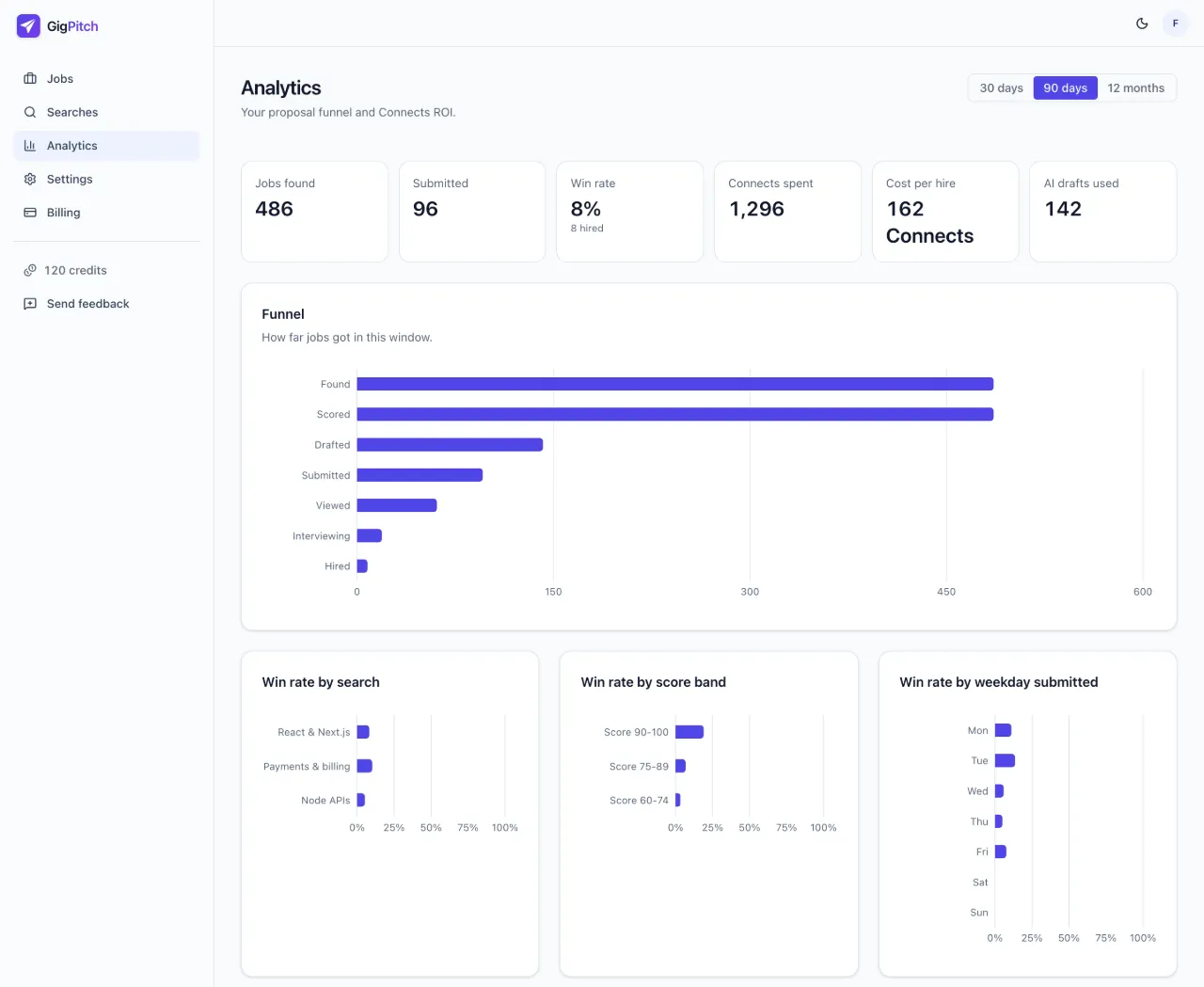Click the Analytics nav label
Viewport: 1204px width, 987px height.
pyautogui.click(x=72, y=146)
